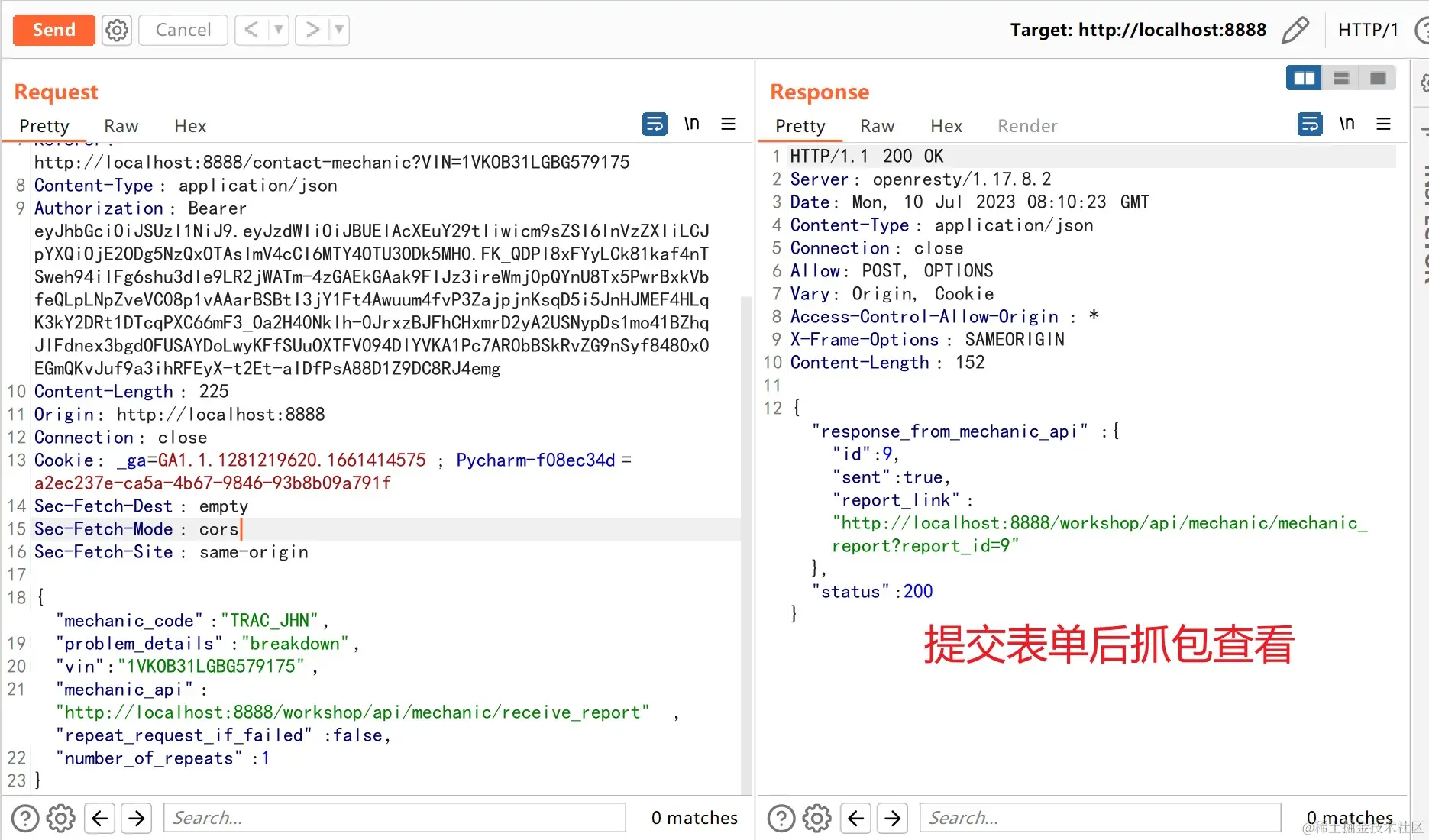
Task: Open the Response panel hamburger menu
Action: (1383, 124)
